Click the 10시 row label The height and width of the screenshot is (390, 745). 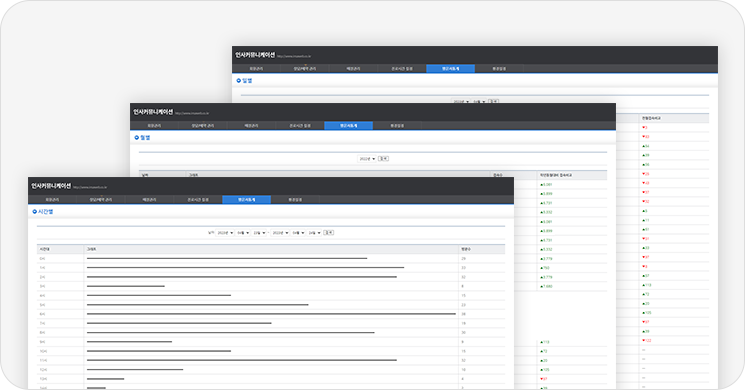pos(43,351)
